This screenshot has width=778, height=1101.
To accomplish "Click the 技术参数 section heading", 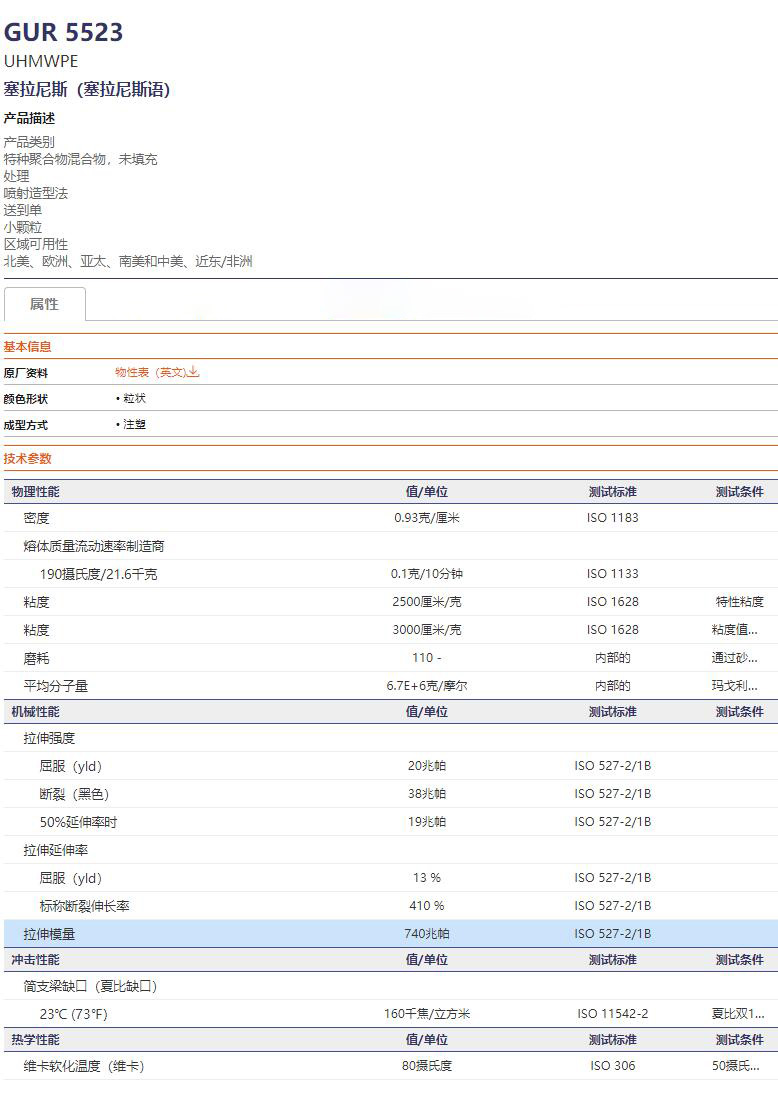I will [27, 459].
